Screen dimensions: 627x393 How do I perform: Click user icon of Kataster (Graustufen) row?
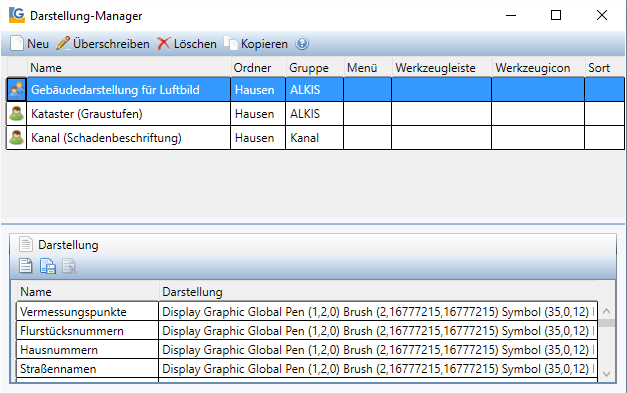17,114
